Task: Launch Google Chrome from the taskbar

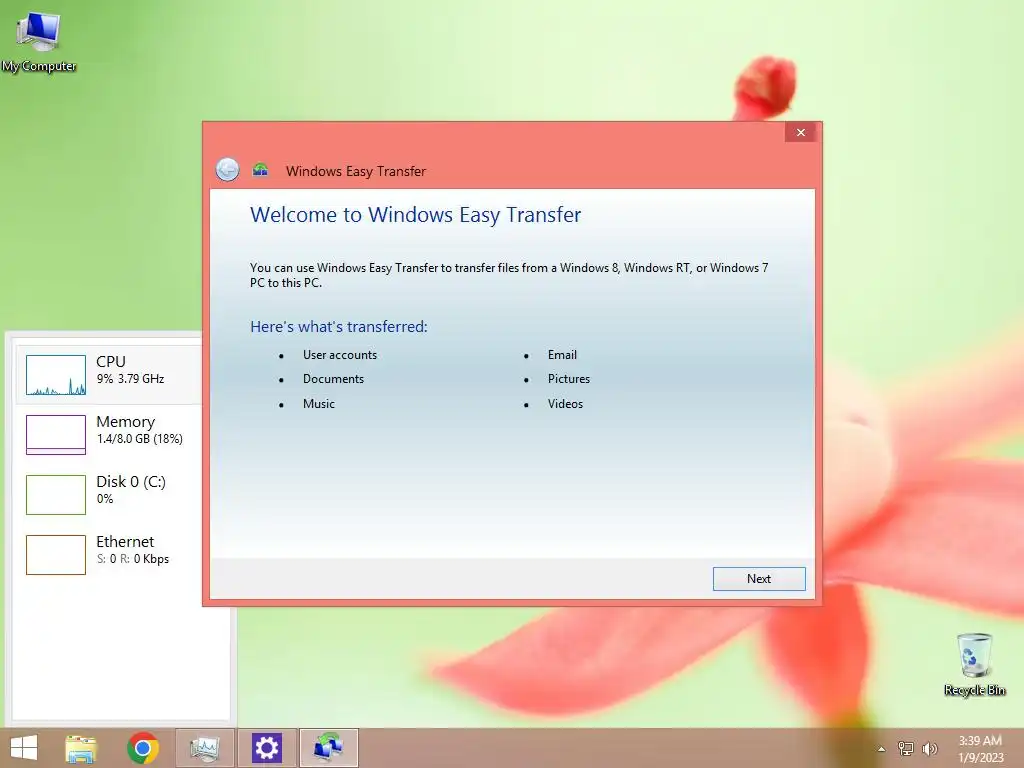Action: click(143, 748)
